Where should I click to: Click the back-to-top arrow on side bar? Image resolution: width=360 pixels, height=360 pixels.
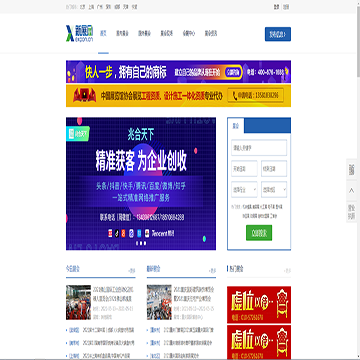click(352, 191)
